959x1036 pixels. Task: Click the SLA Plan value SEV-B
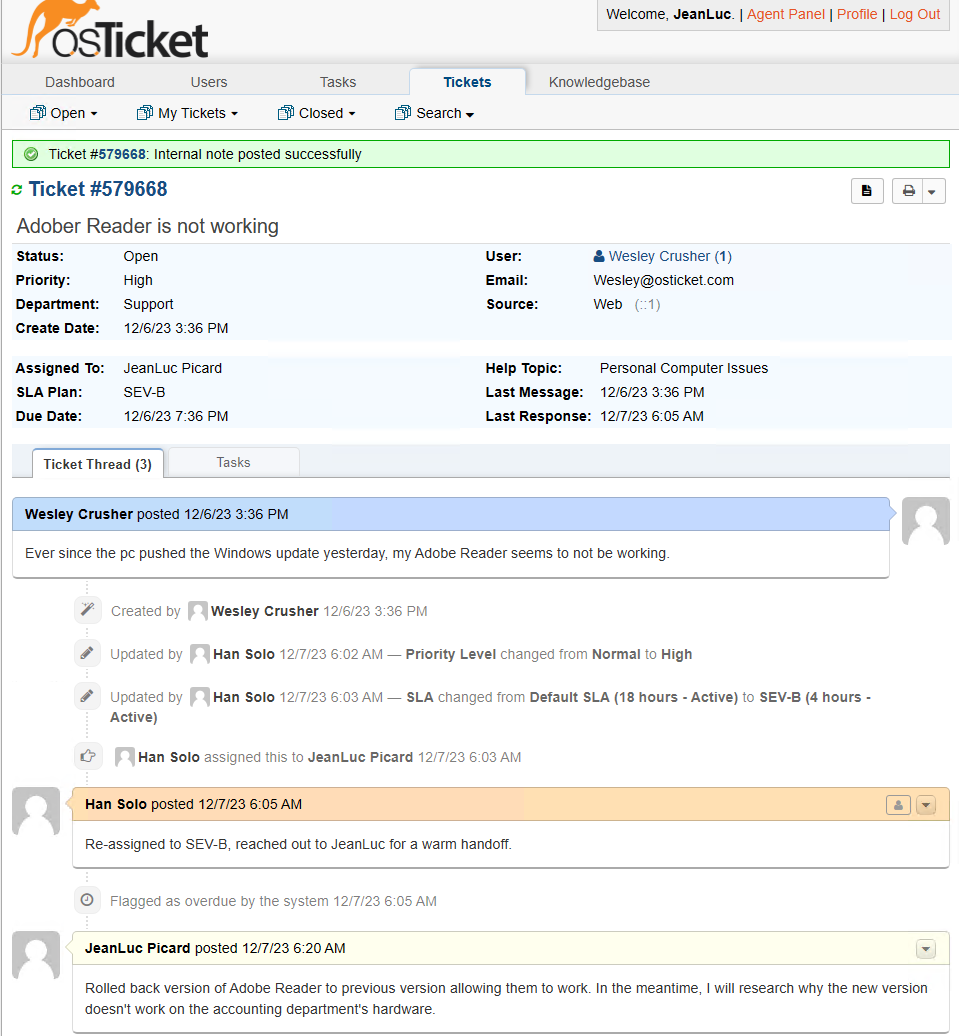(144, 392)
